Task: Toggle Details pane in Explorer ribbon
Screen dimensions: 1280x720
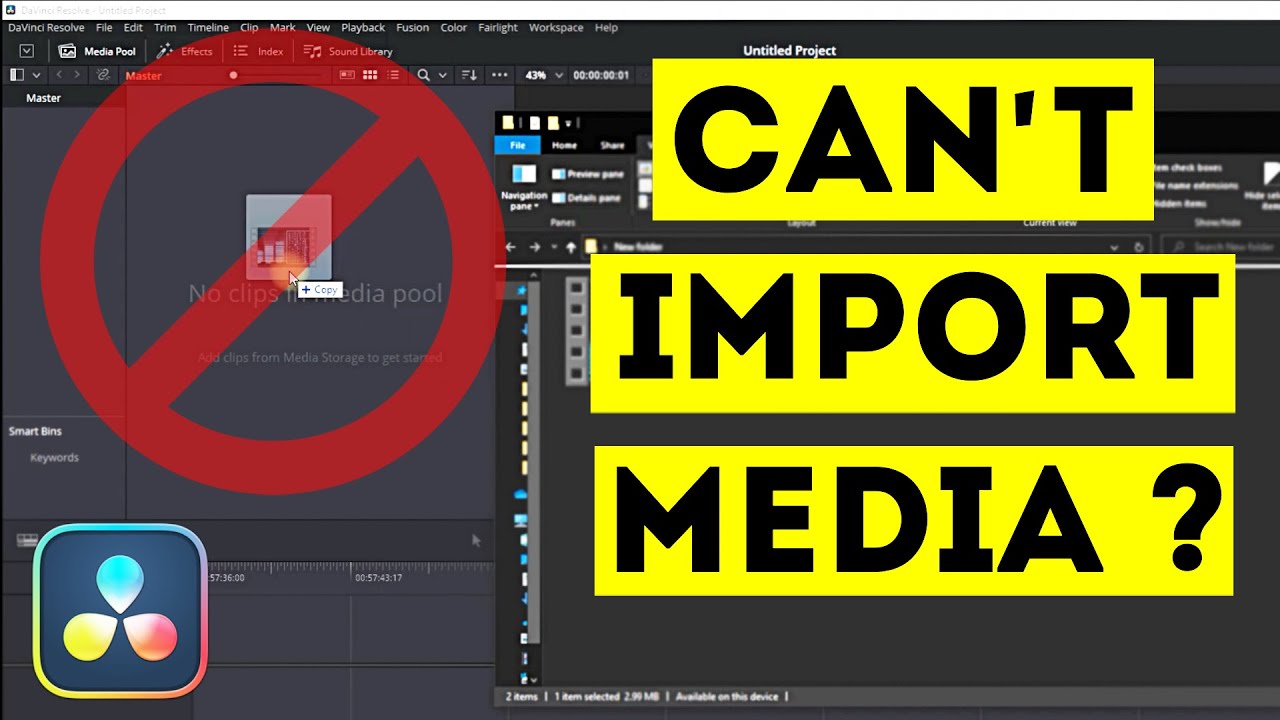Action: pyautogui.click(x=587, y=198)
